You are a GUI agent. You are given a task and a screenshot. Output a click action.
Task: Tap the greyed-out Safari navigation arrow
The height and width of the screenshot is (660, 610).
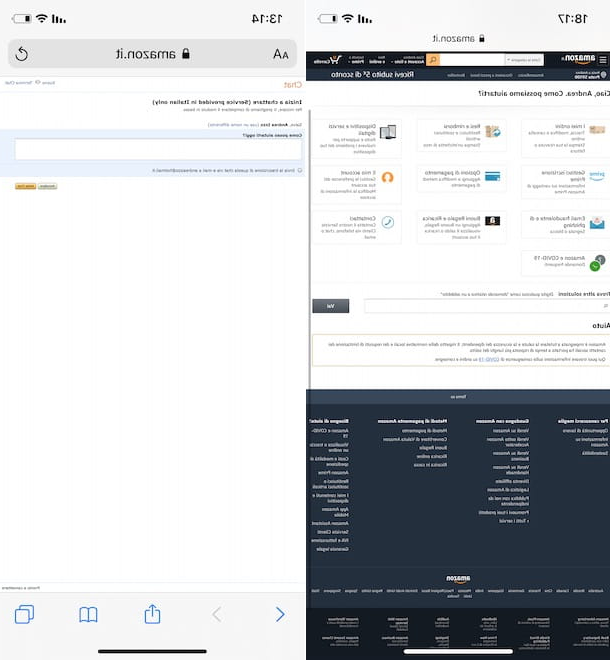click(x=216, y=615)
